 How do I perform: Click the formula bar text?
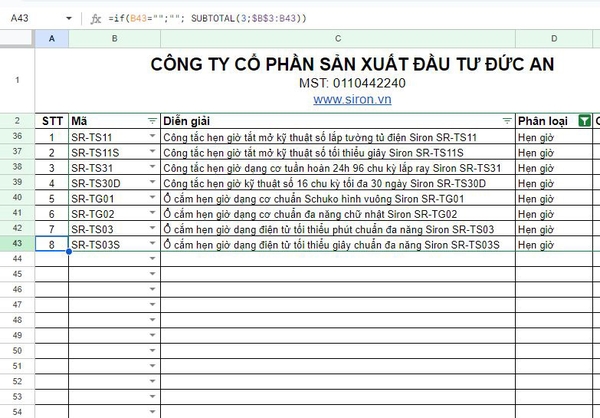[x=207, y=18]
